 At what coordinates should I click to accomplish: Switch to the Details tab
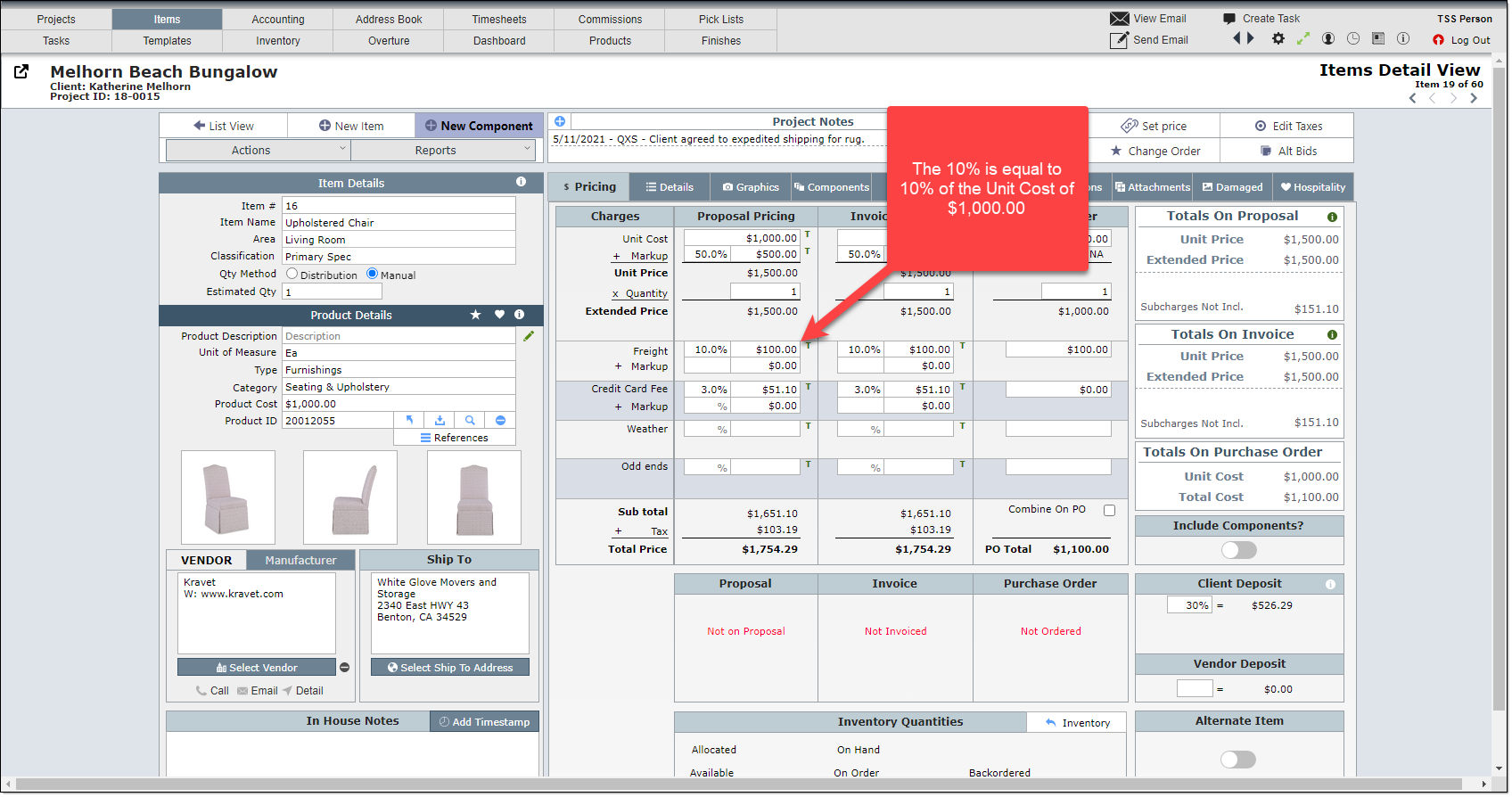click(670, 187)
